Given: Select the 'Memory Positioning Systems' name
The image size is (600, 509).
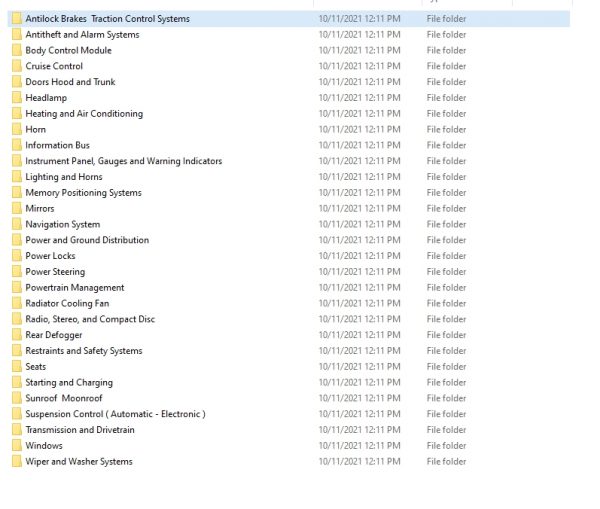Looking at the screenshot, I should [x=83, y=193].
